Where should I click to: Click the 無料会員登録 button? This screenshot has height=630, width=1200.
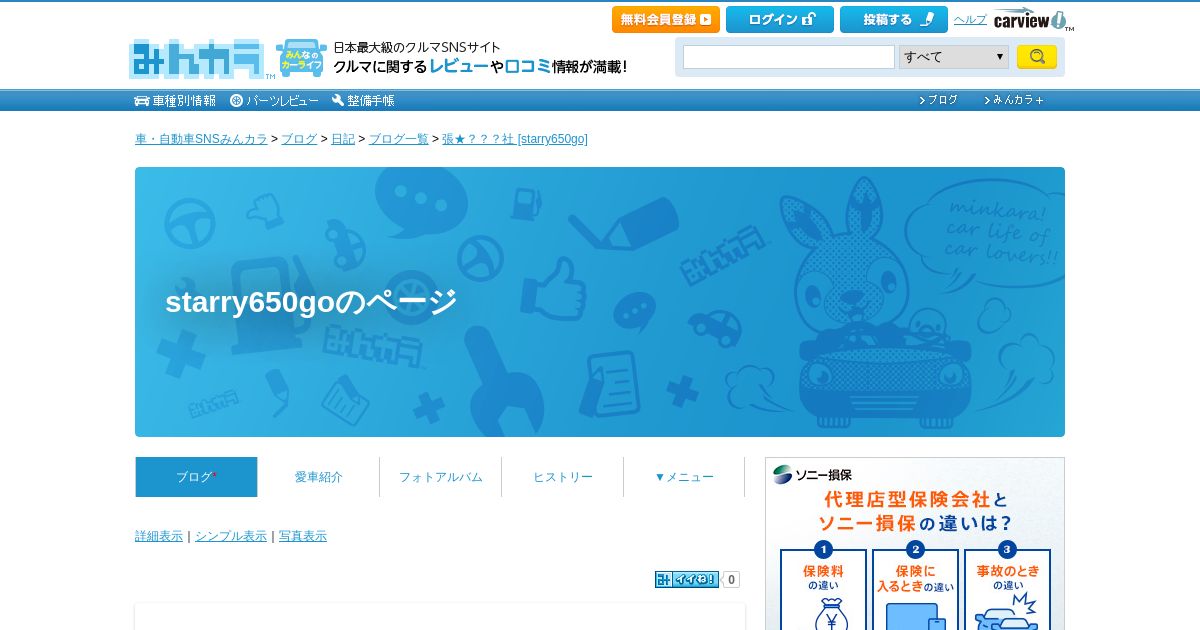coord(666,19)
